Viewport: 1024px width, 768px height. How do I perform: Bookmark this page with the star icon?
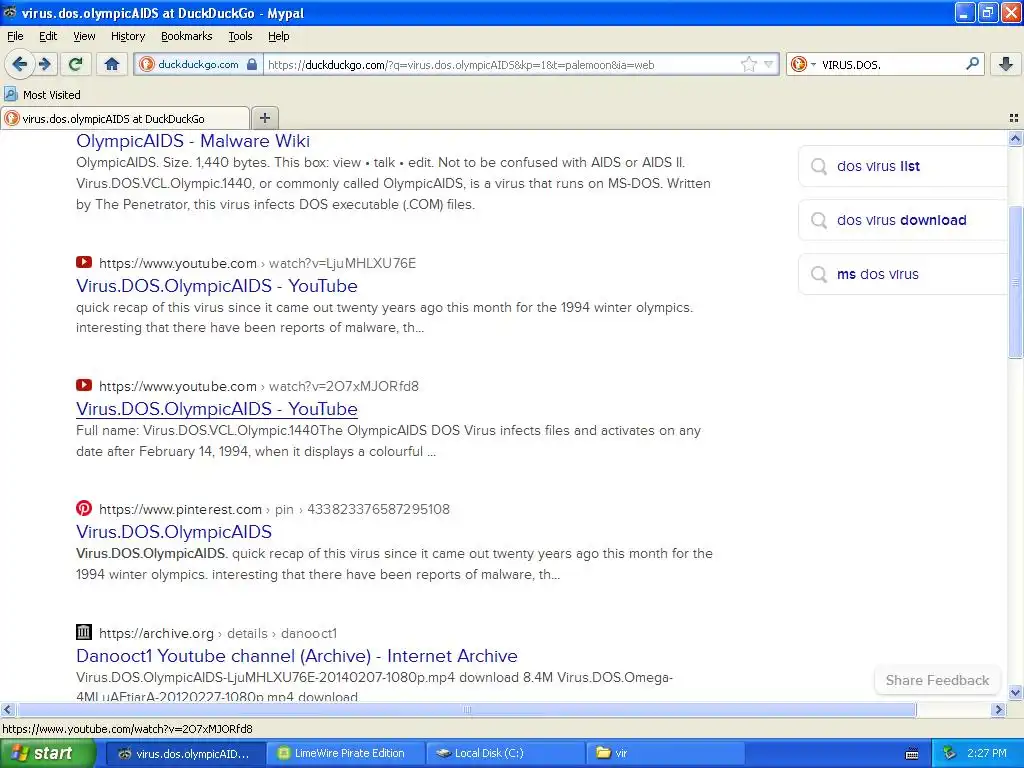click(748, 64)
